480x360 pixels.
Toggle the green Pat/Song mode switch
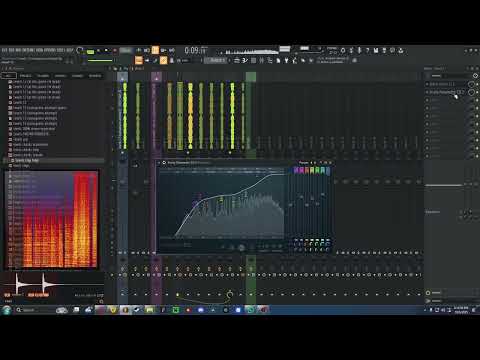[90, 52]
